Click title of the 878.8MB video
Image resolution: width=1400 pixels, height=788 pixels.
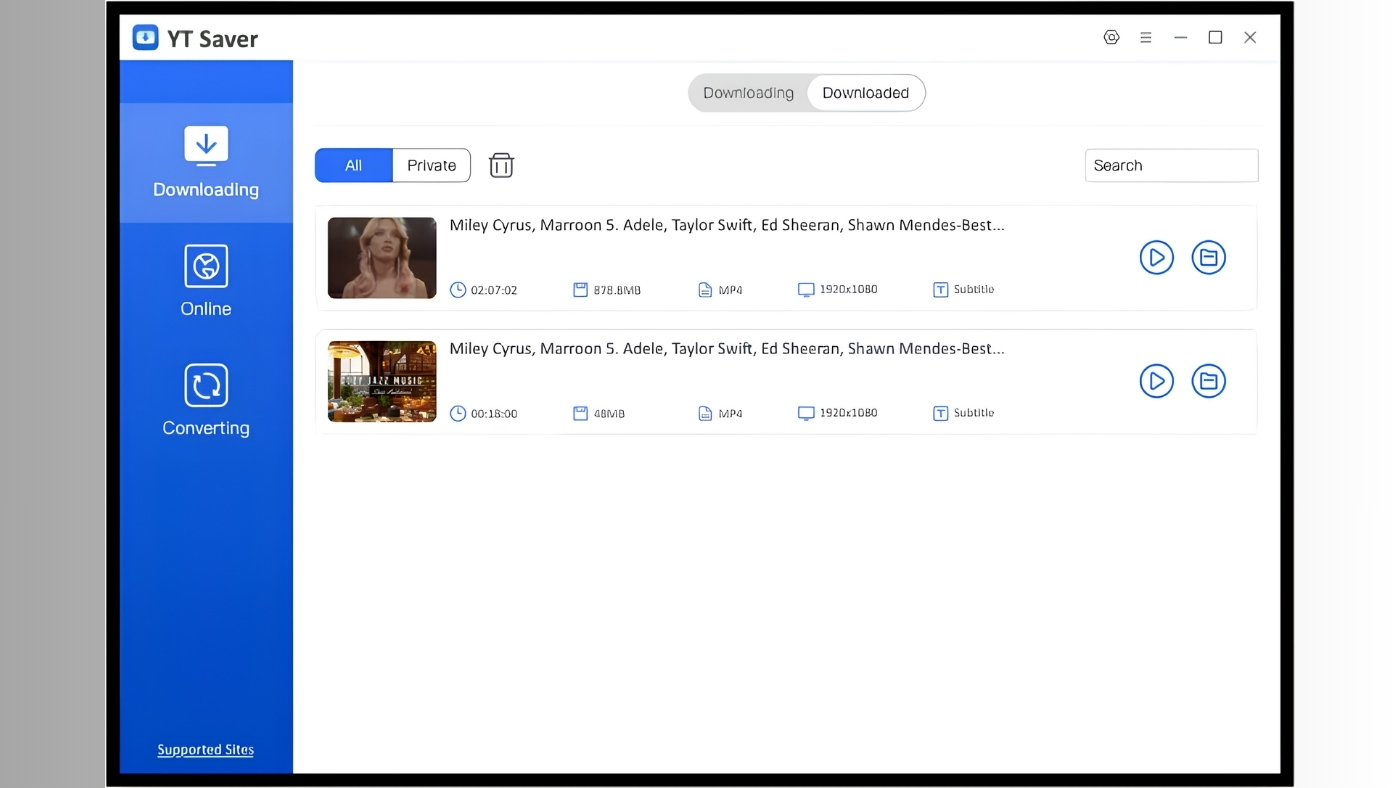pos(727,225)
